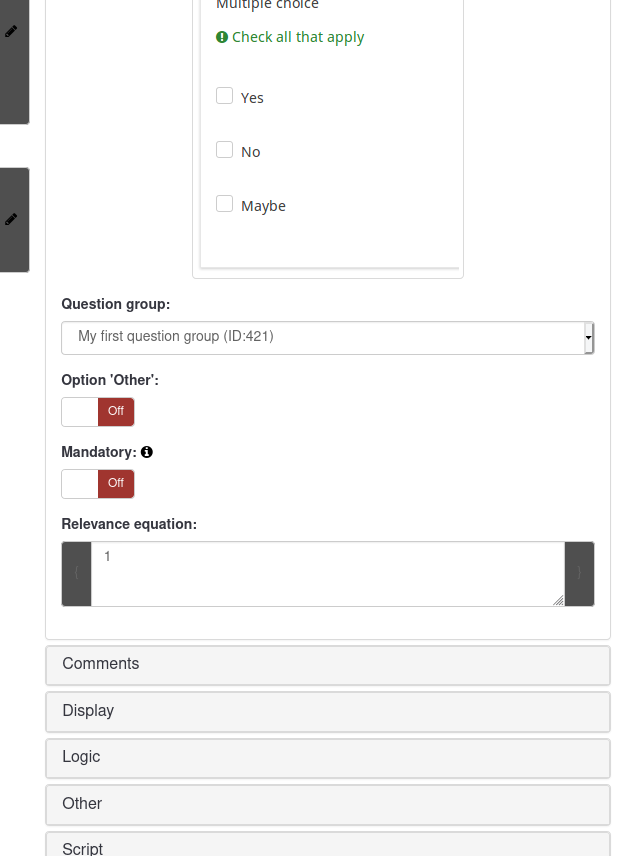Click the upper pencil edit icon
Viewport: 635px width, 856px height.
click(11, 32)
